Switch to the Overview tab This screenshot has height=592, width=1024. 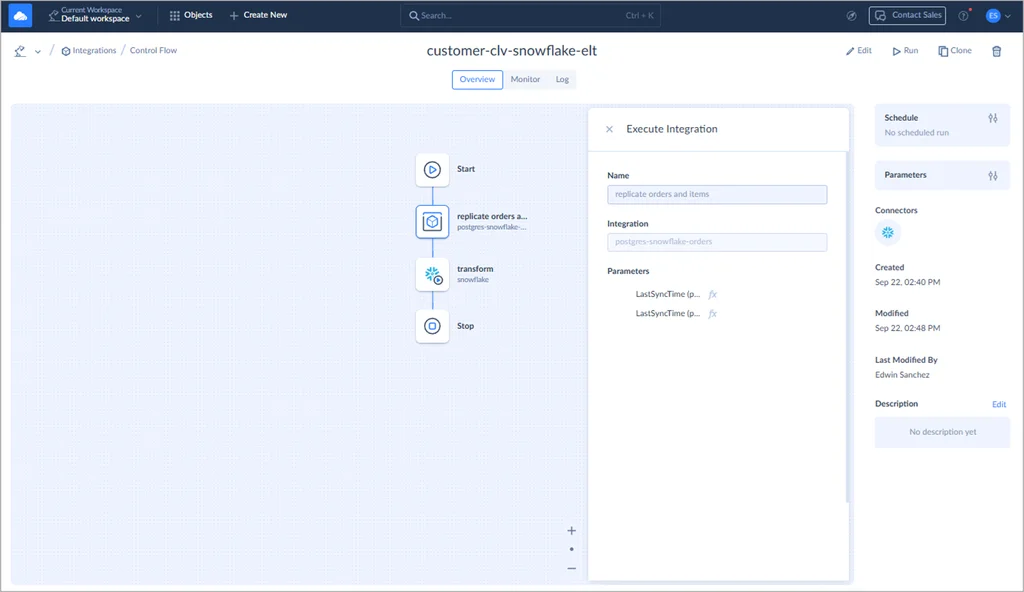477,79
